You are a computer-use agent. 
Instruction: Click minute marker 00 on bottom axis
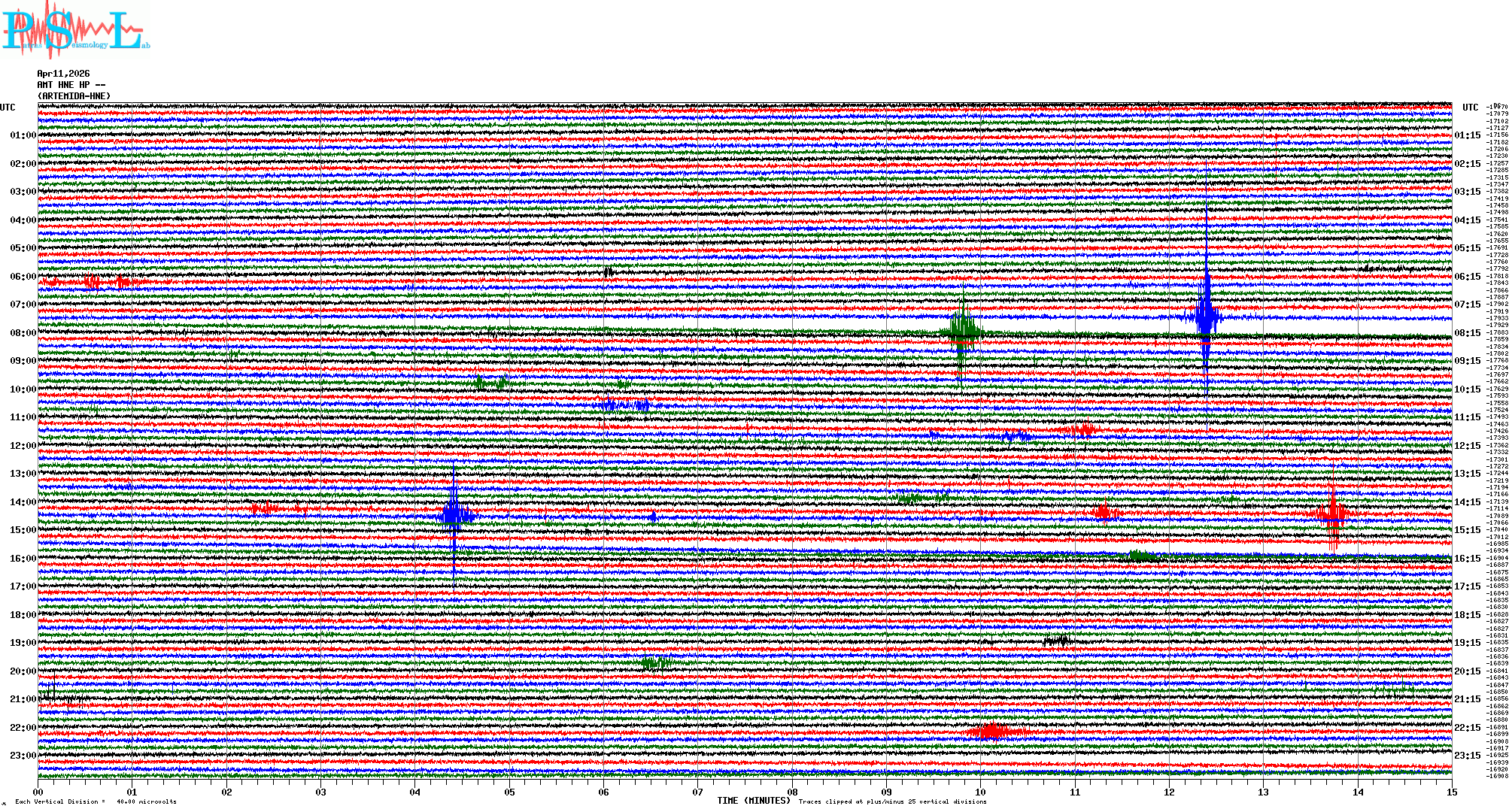38,792
